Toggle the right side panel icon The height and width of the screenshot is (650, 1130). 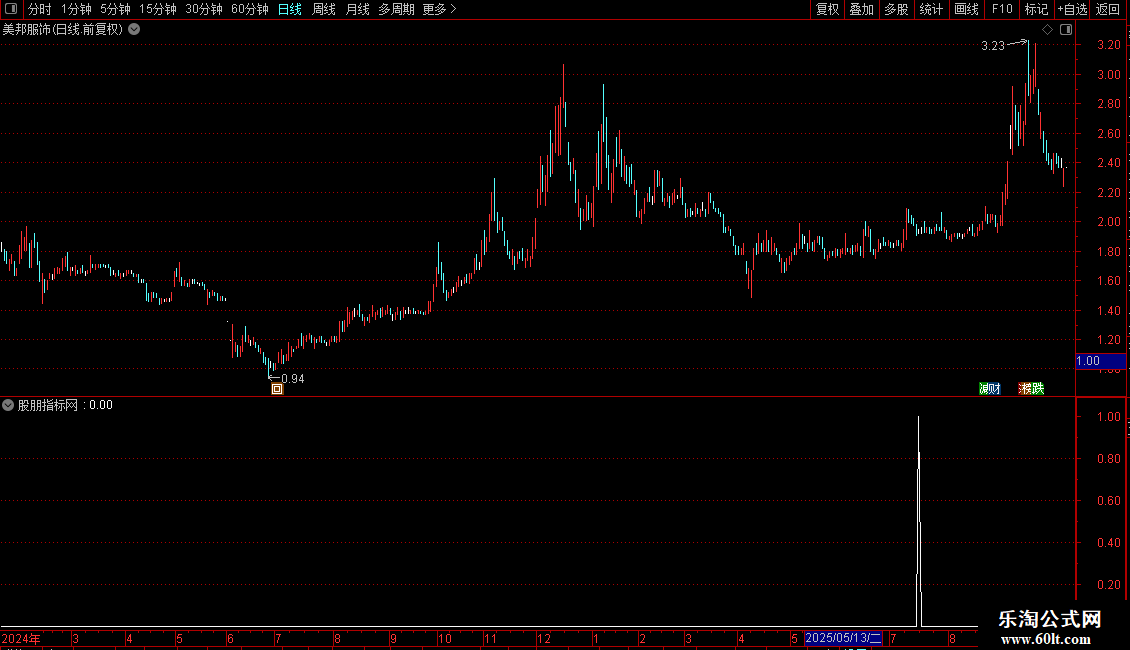pyautogui.click(x=1066, y=30)
